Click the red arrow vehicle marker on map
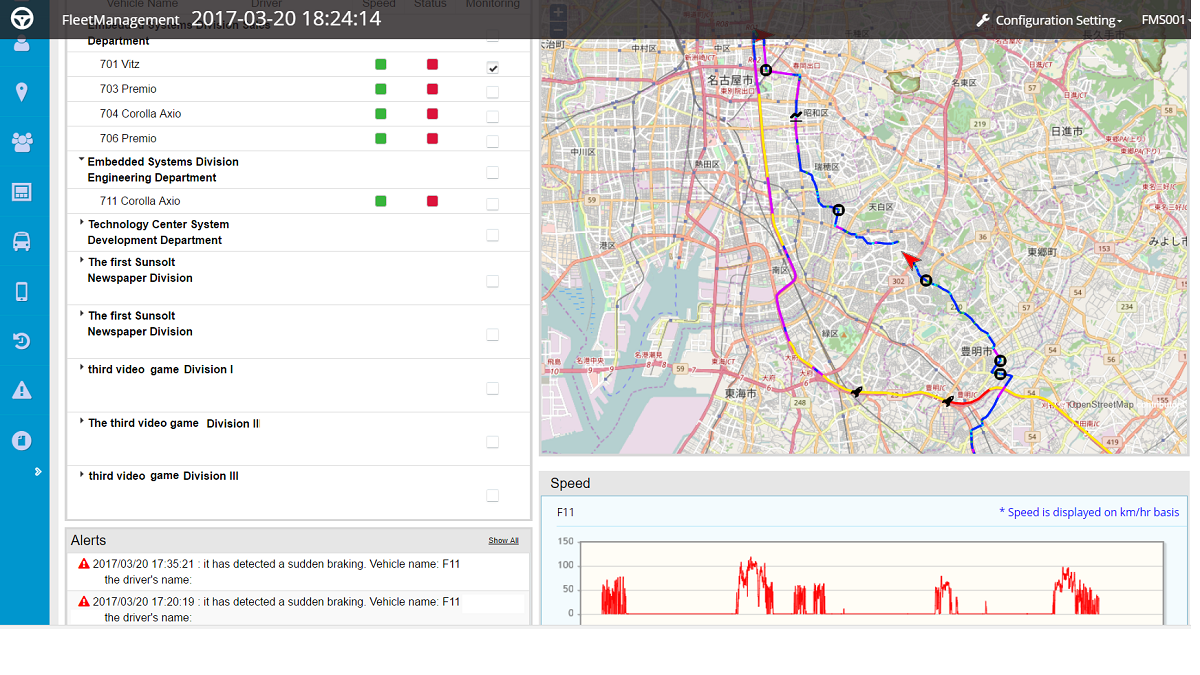Image resolution: width=1200 pixels, height=675 pixels. 909,260
